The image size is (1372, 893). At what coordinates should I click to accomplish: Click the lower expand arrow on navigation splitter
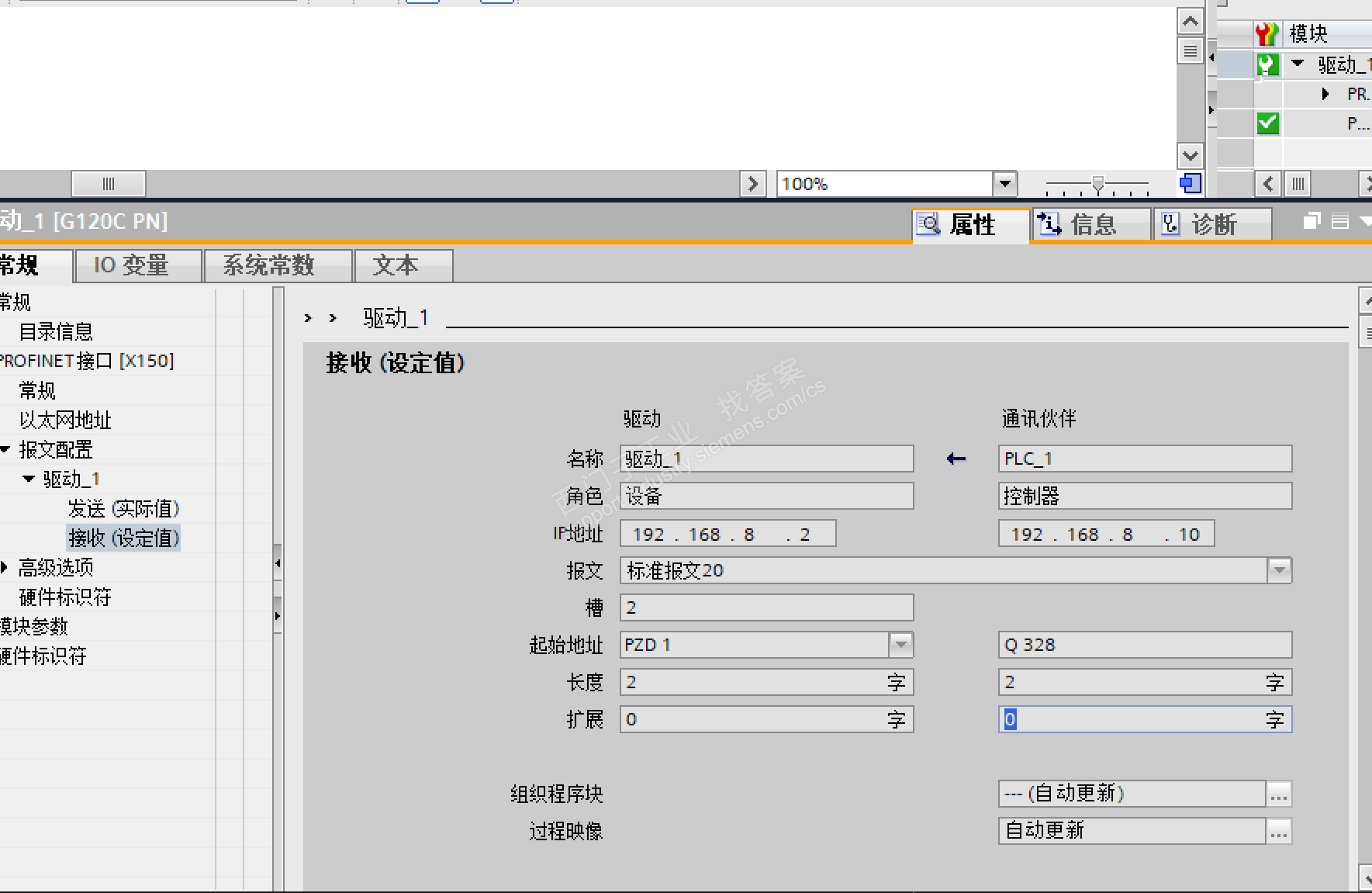tap(278, 616)
